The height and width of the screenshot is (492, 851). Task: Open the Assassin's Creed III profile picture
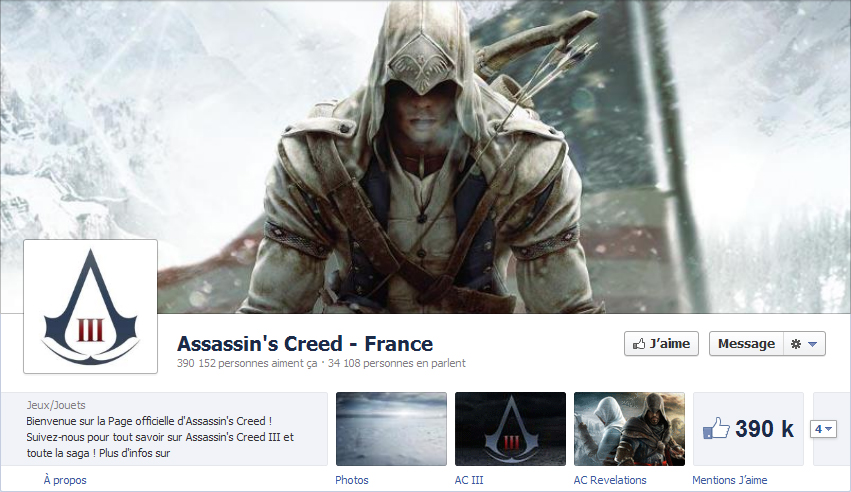[x=91, y=306]
